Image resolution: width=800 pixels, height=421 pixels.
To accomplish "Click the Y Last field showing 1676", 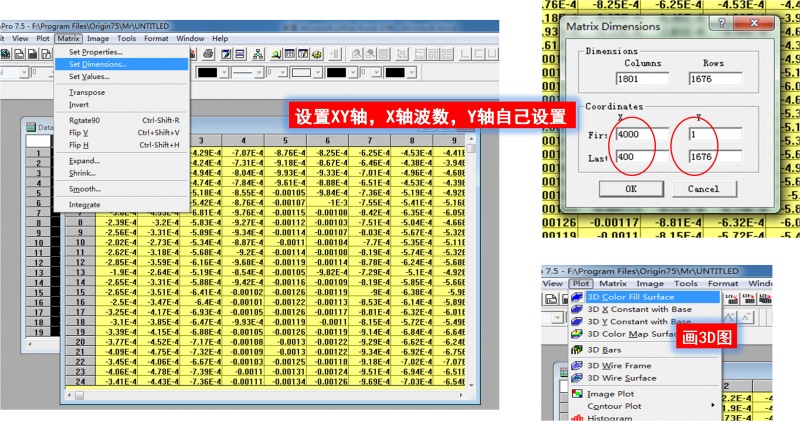I will 715,157.
